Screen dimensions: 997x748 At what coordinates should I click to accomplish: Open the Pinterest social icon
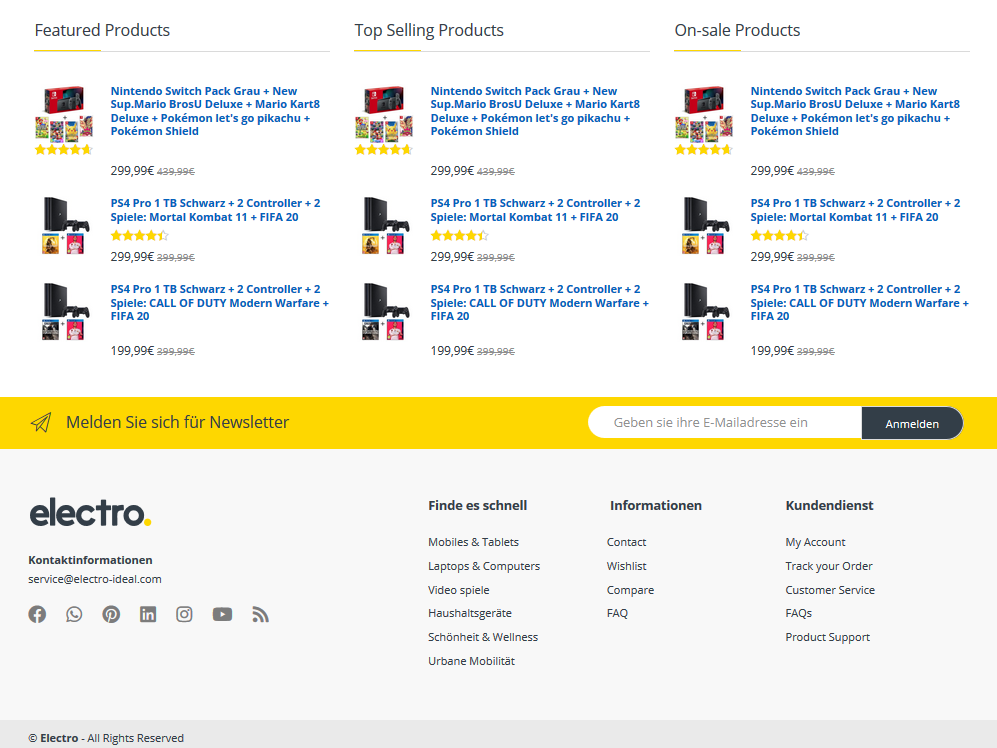coord(111,614)
